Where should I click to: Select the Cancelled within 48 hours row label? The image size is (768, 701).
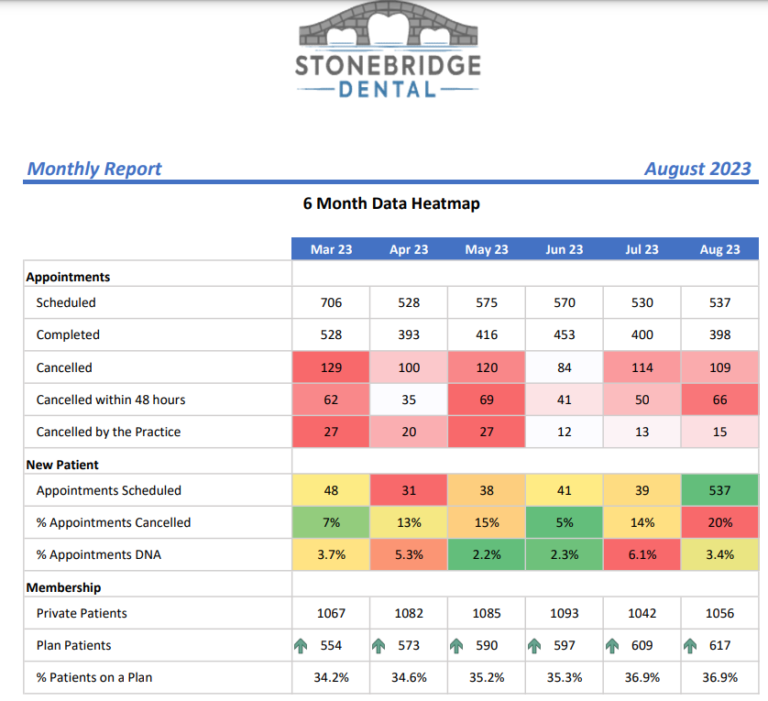click(110, 400)
